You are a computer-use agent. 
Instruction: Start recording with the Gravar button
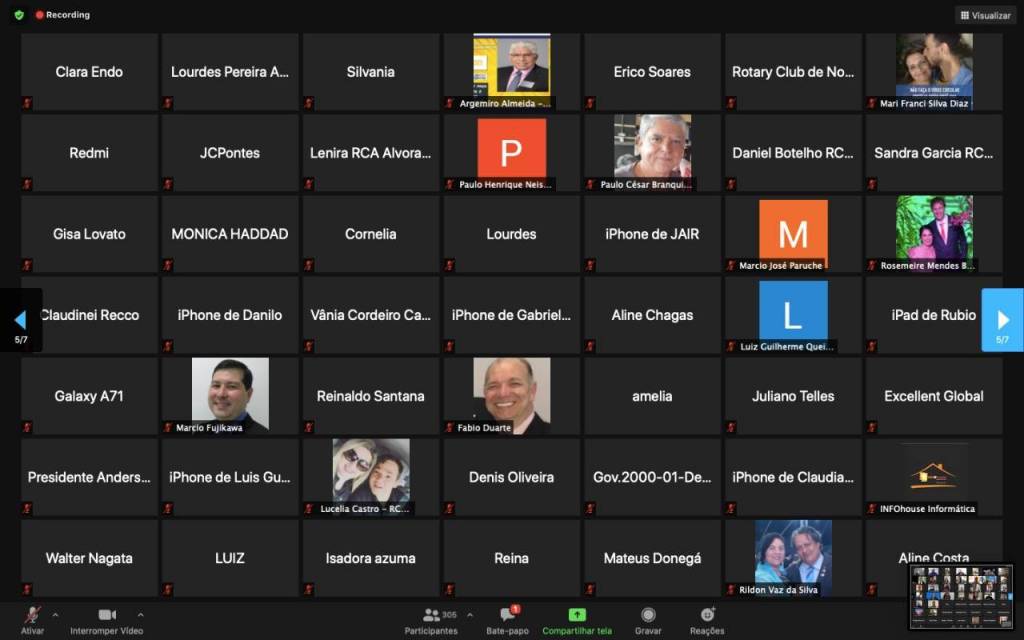point(648,619)
